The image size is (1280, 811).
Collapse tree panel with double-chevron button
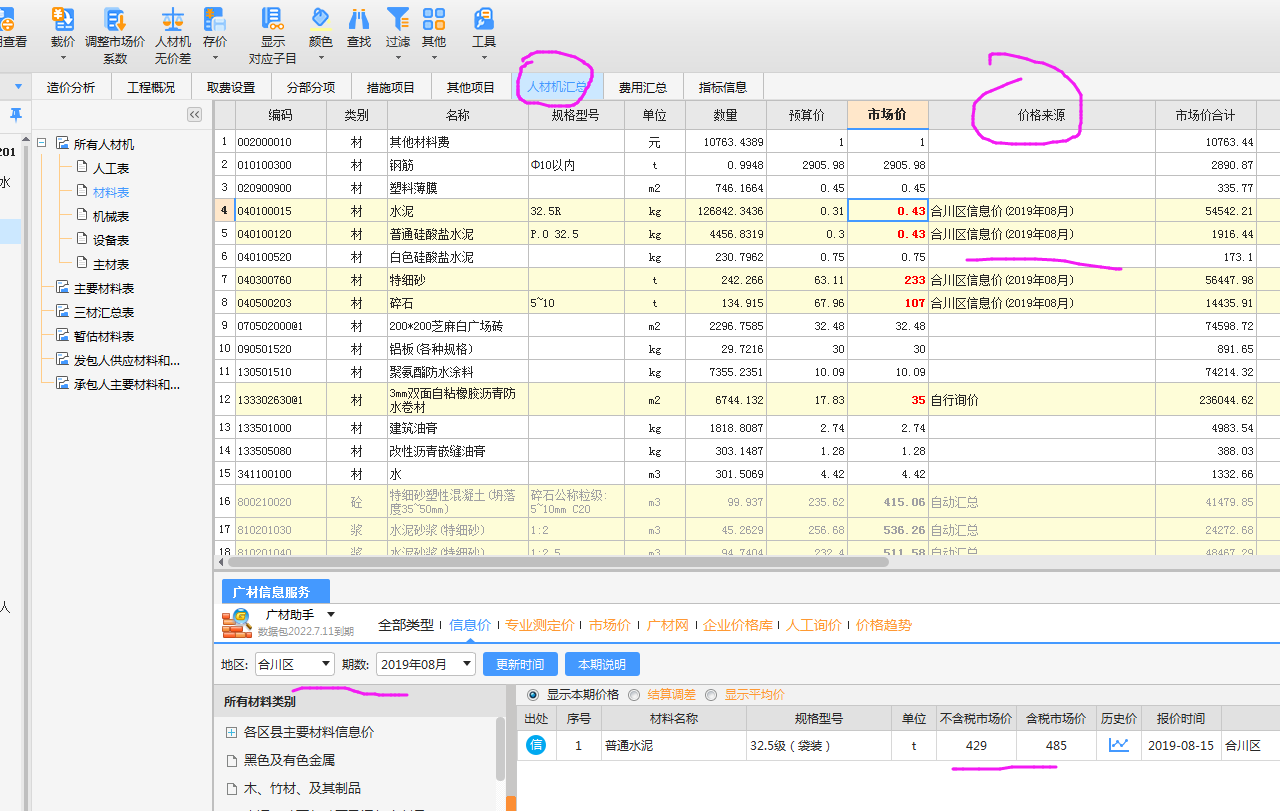pos(195,115)
